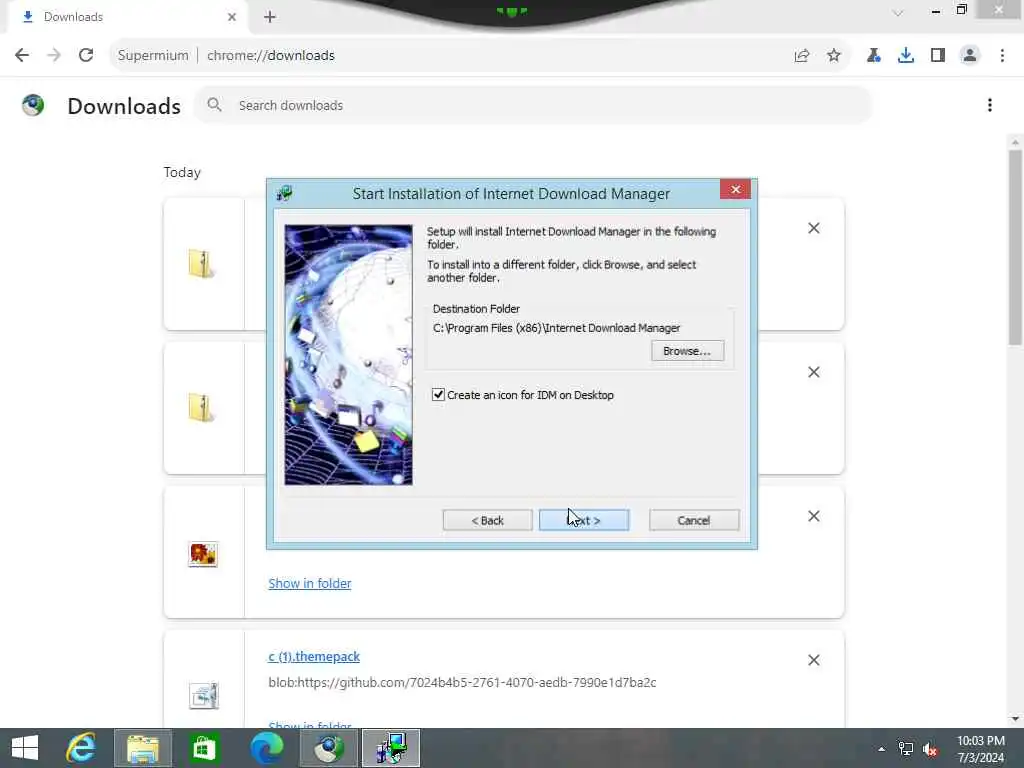
Task: Reload the downloads page
Action: click(86, 56)
